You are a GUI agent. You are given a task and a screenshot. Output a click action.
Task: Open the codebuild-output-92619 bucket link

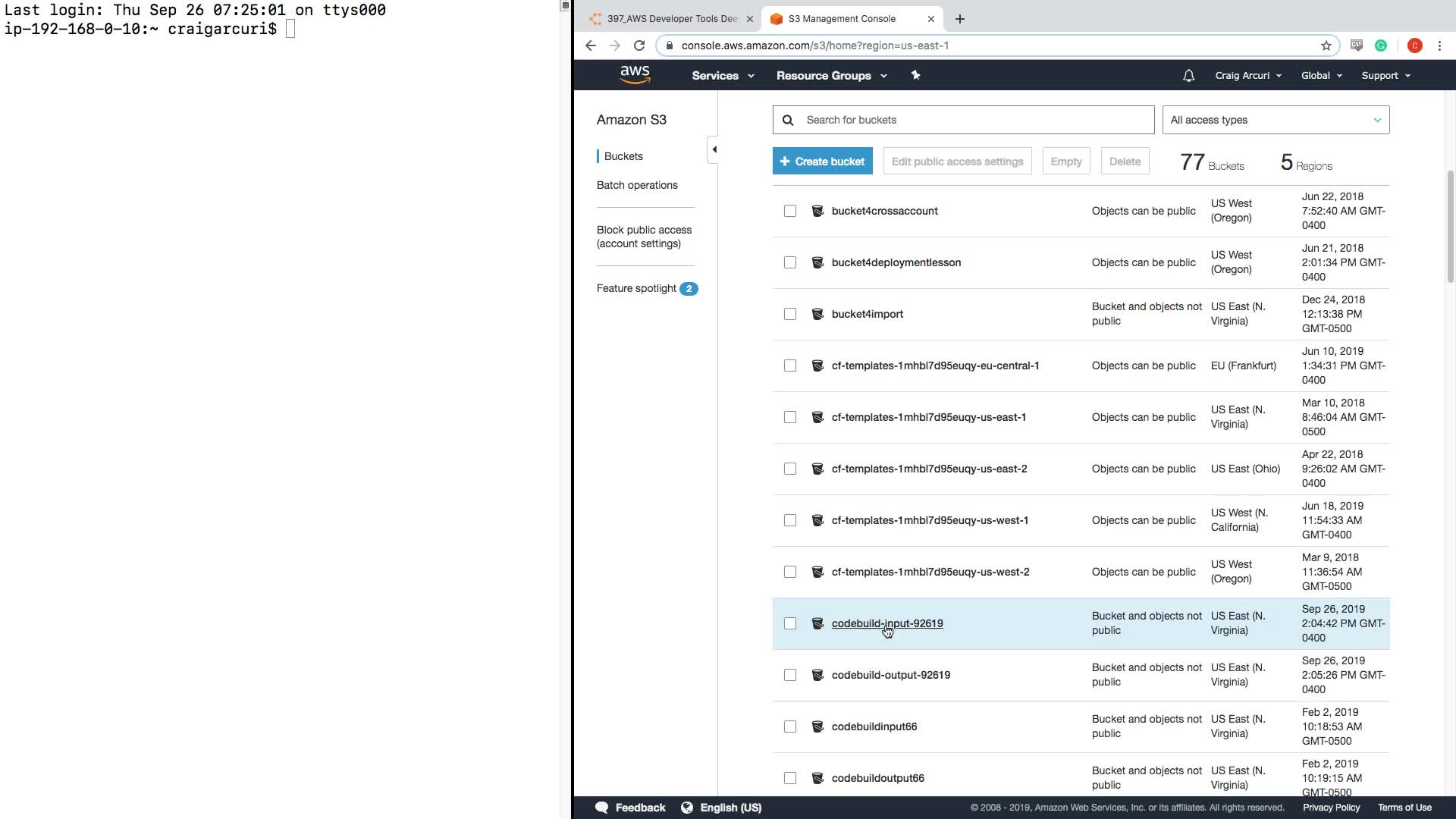(x=890, y=675)
